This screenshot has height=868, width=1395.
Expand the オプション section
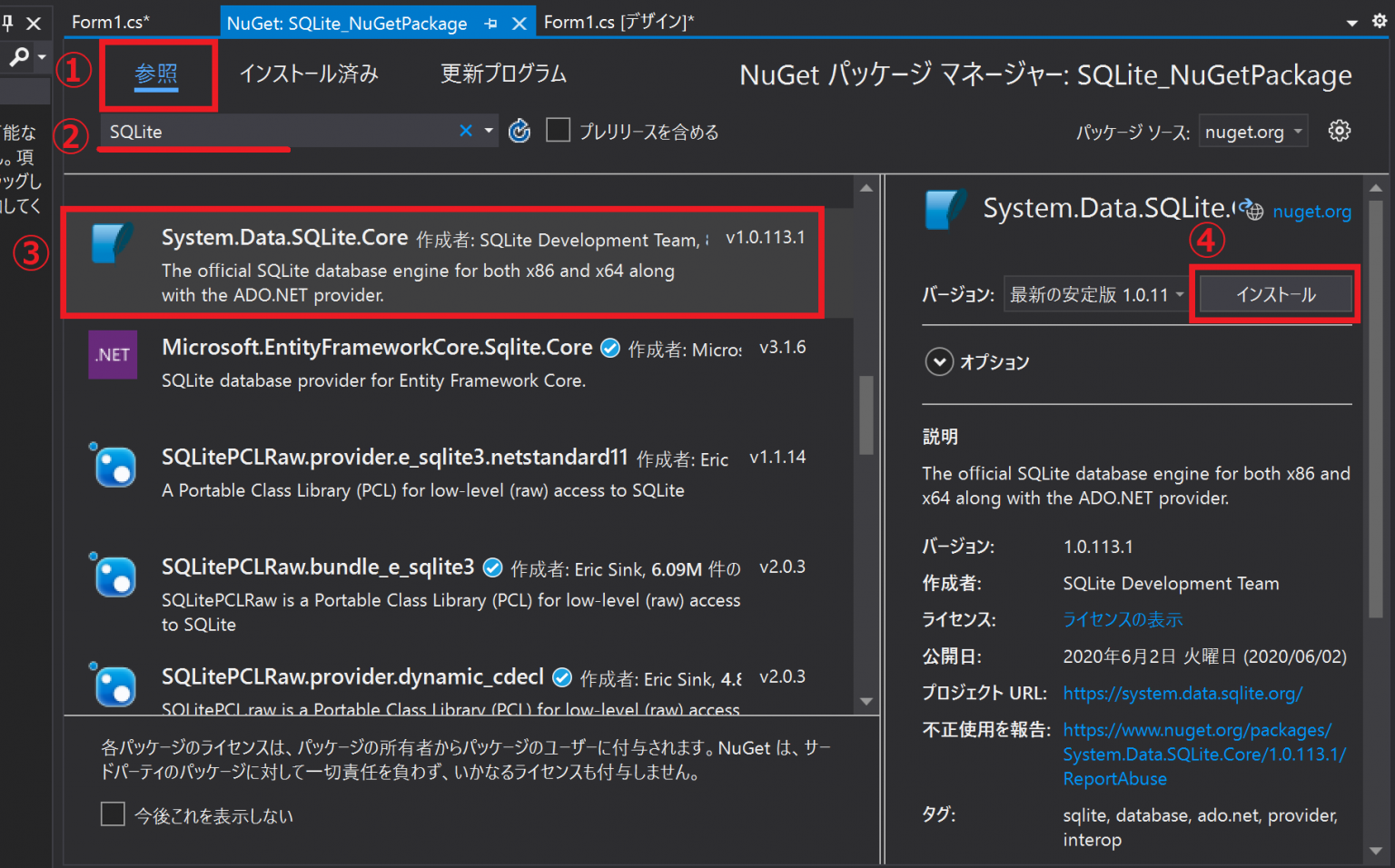[940, 361]
